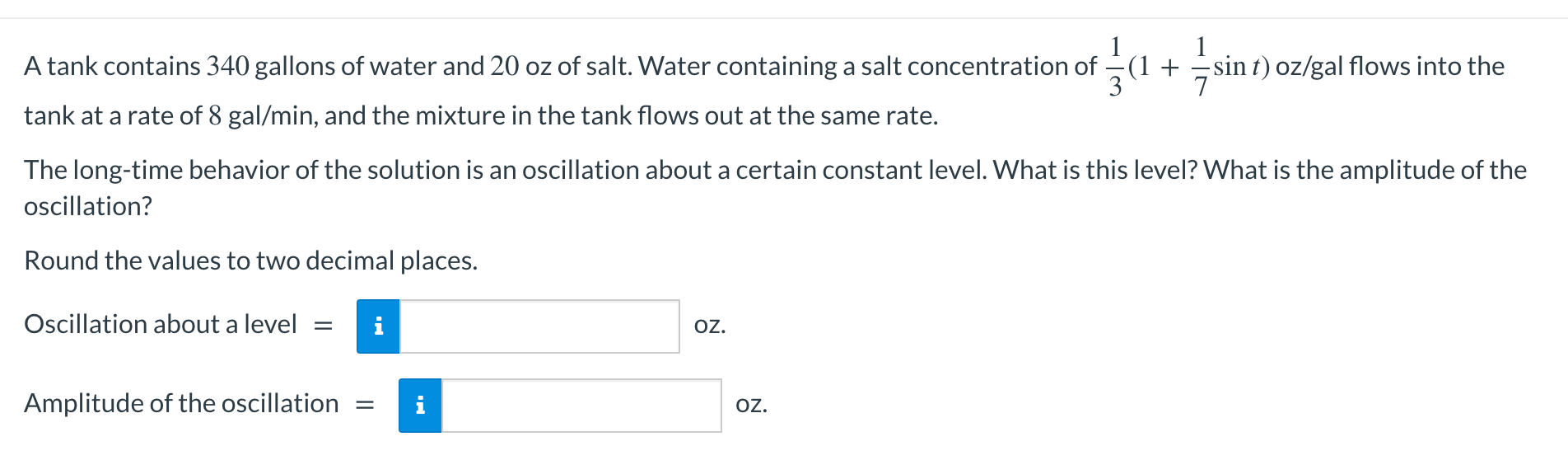Focus the Oscillation about a level input

pos(539,326)
